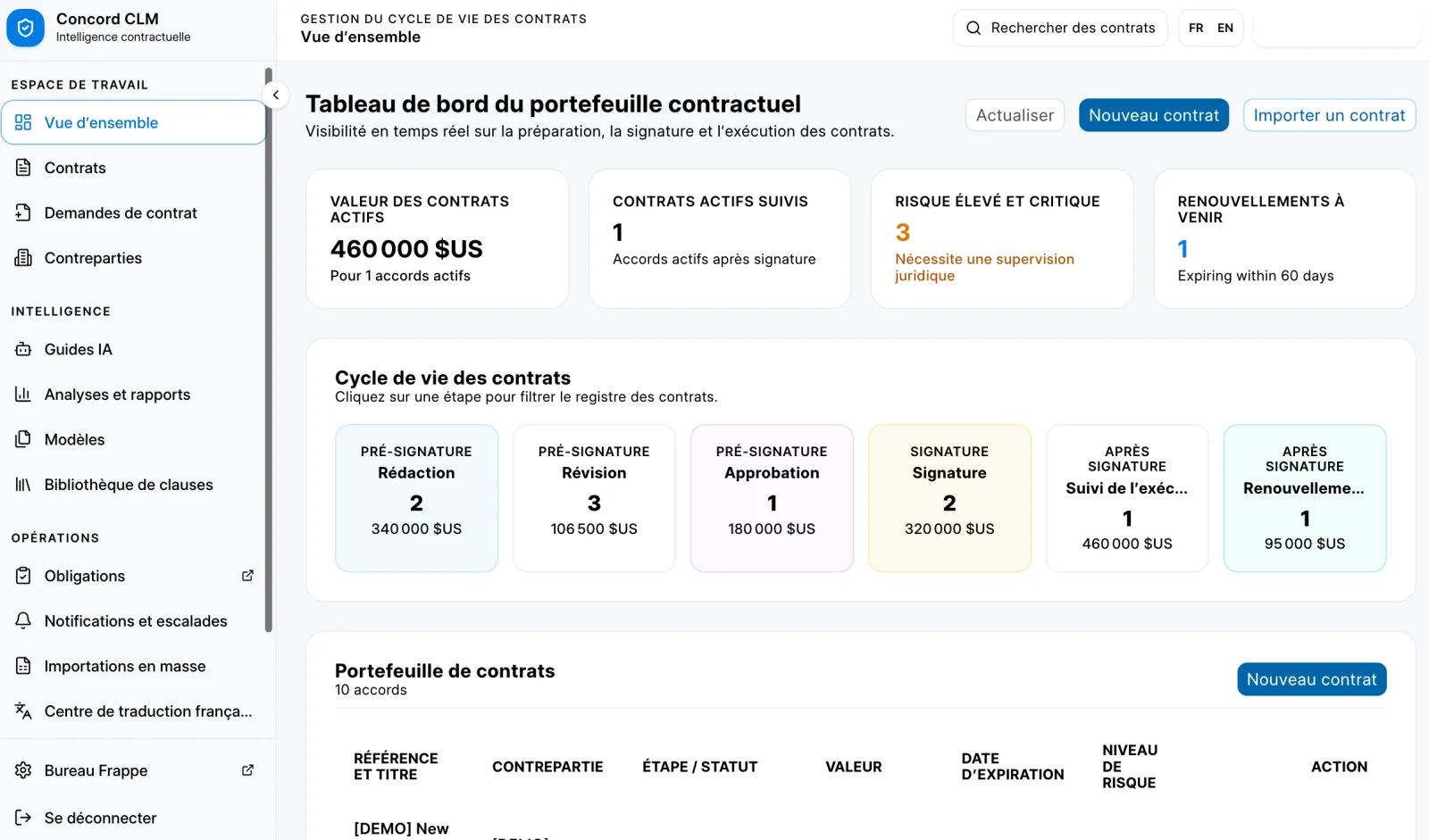Click the external-link icon beside Bureau Frappe
1429x840 pixels.
click(248, 770)
